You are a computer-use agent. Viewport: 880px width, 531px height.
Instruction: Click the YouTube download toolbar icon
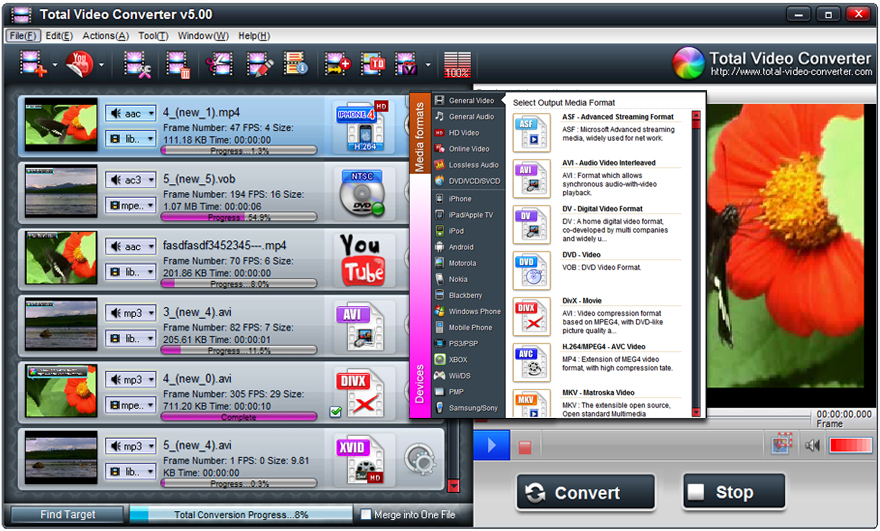click(79, 64)
